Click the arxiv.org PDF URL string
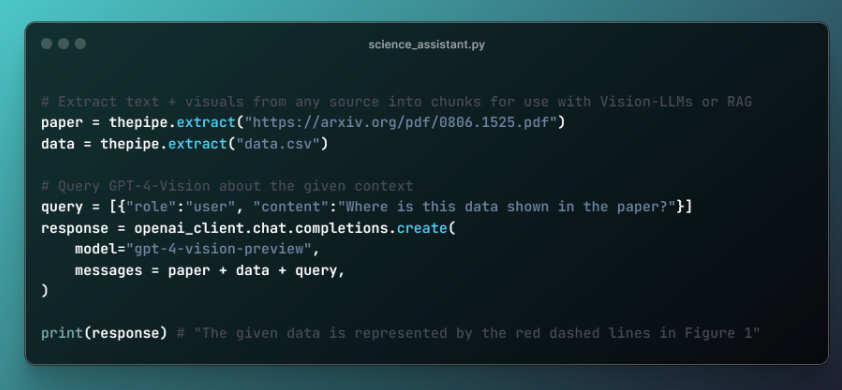Viewport: 842px width, 390px height. tap(401, 122)
